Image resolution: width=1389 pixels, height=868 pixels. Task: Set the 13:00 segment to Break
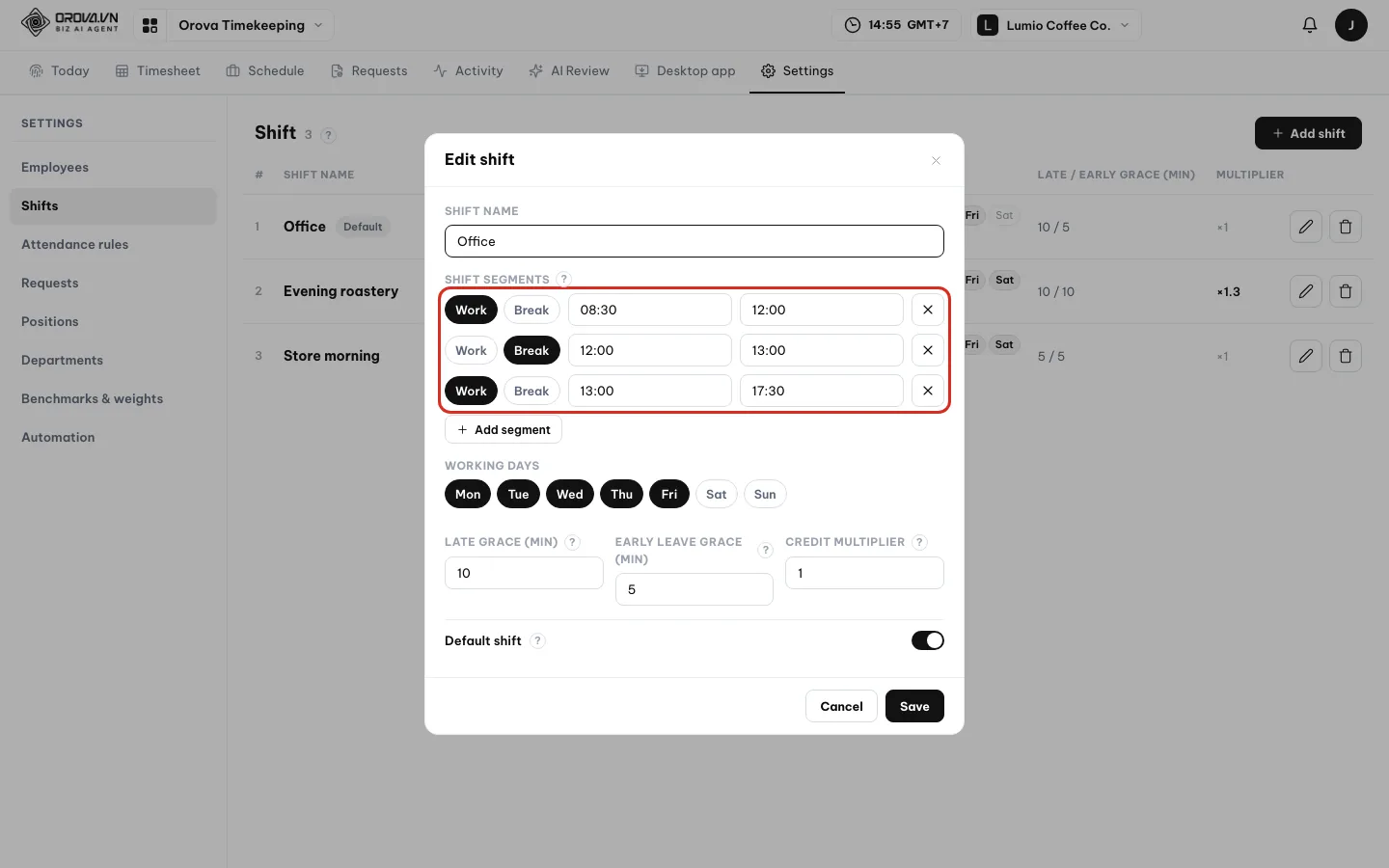(x=531, y=391)
